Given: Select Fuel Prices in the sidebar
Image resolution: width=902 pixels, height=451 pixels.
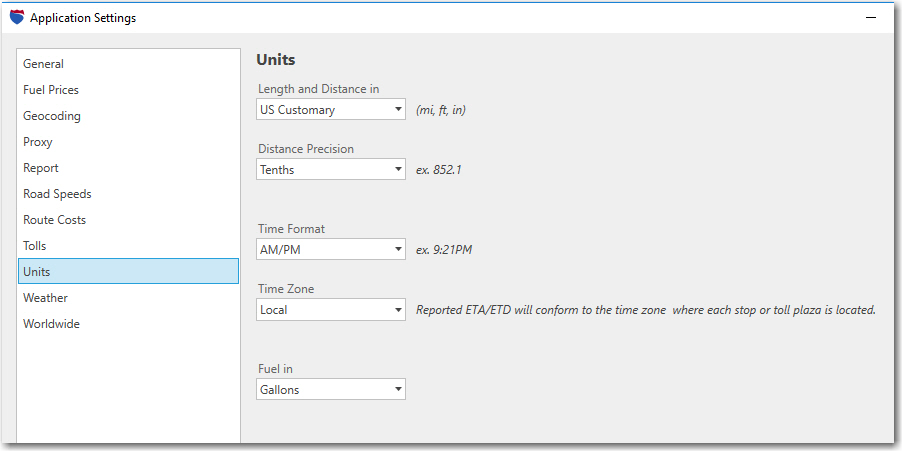Looking at the screenshot, I should click(x=51, y=90).
